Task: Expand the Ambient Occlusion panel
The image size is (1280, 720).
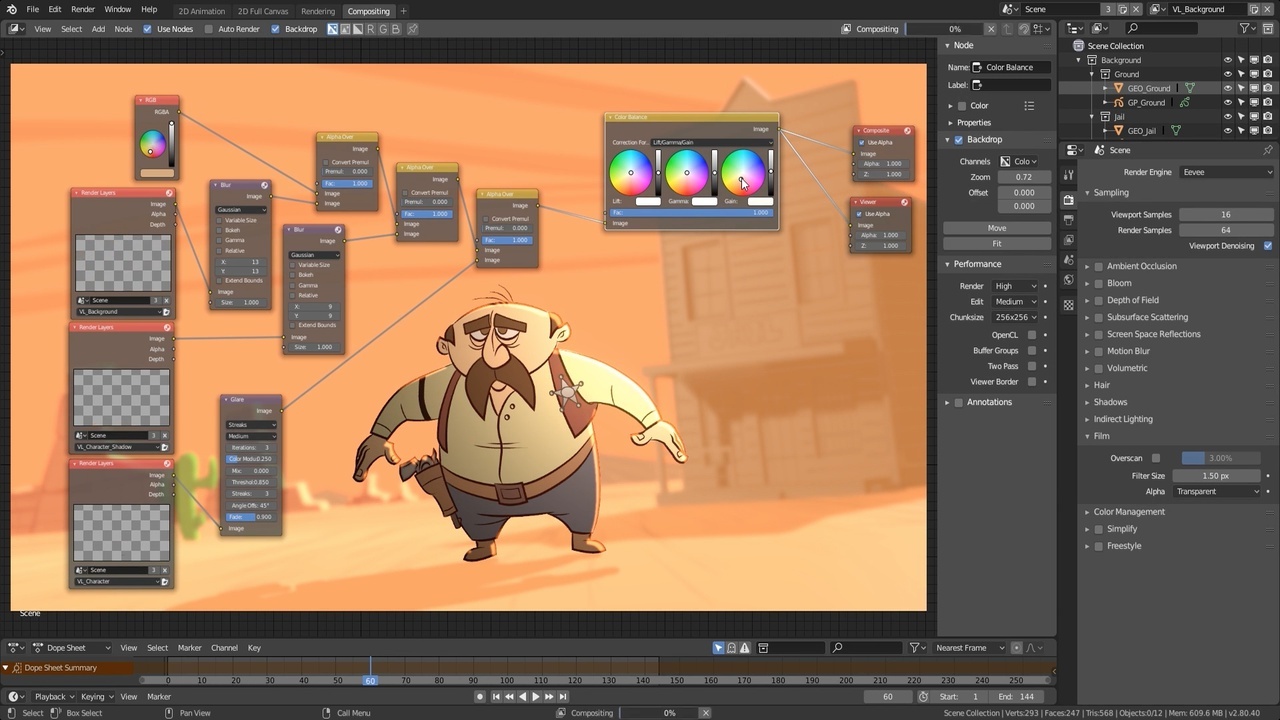Action: 1088,266
